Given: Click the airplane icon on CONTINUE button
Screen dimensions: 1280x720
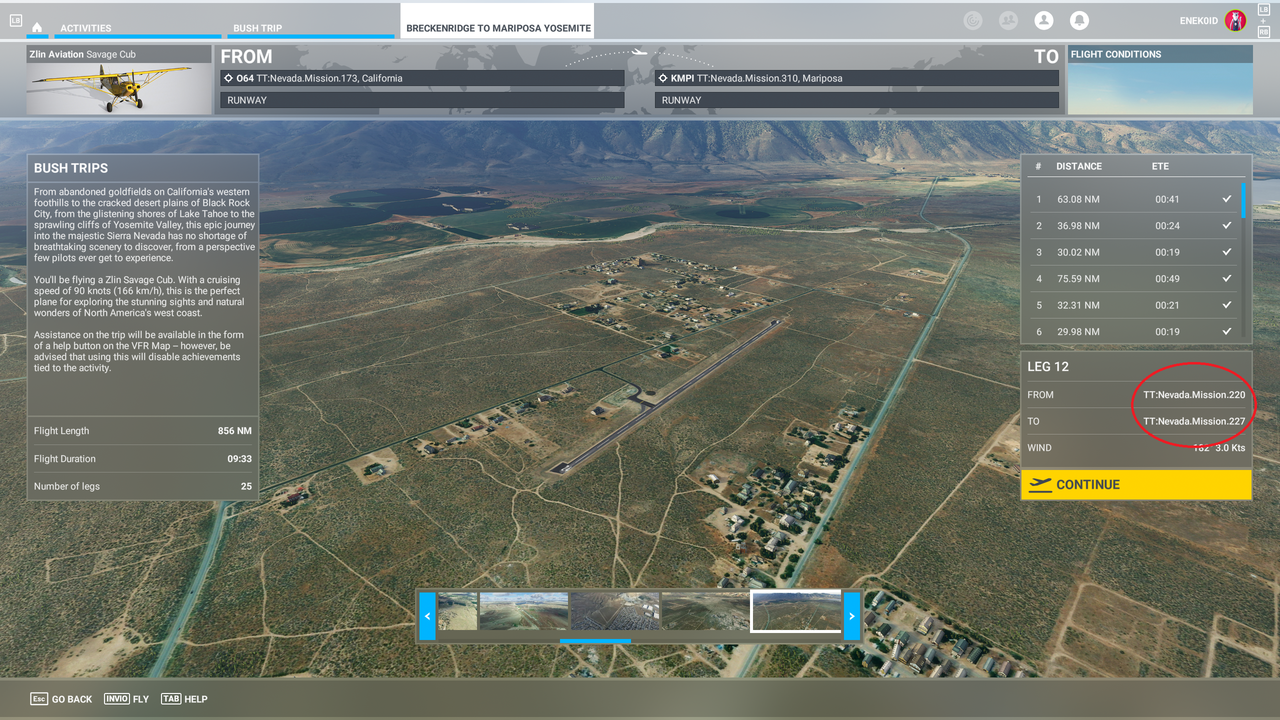Looking at the screenshot, I should (1040, 484).
